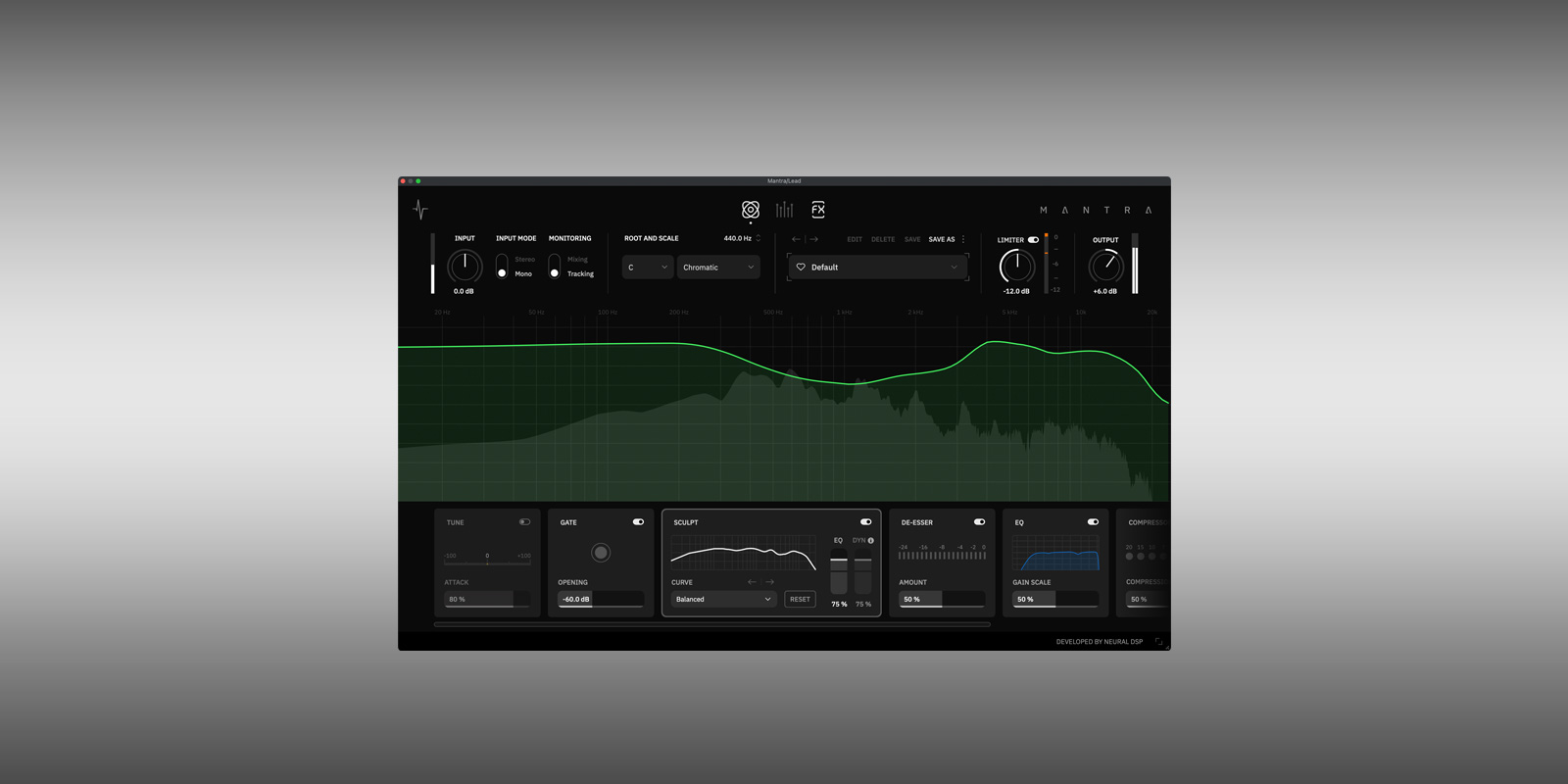The image size is (1568, 784).
Task: Click the -12.0 dB limiter value
Action: 1016,291
